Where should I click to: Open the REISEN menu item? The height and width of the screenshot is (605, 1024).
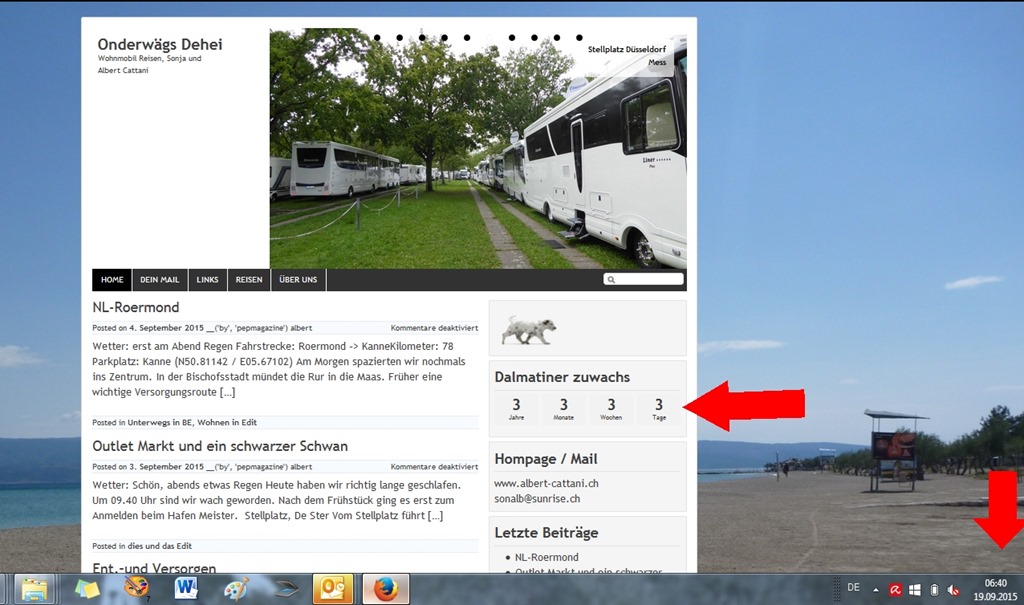[x=249, y=280]
